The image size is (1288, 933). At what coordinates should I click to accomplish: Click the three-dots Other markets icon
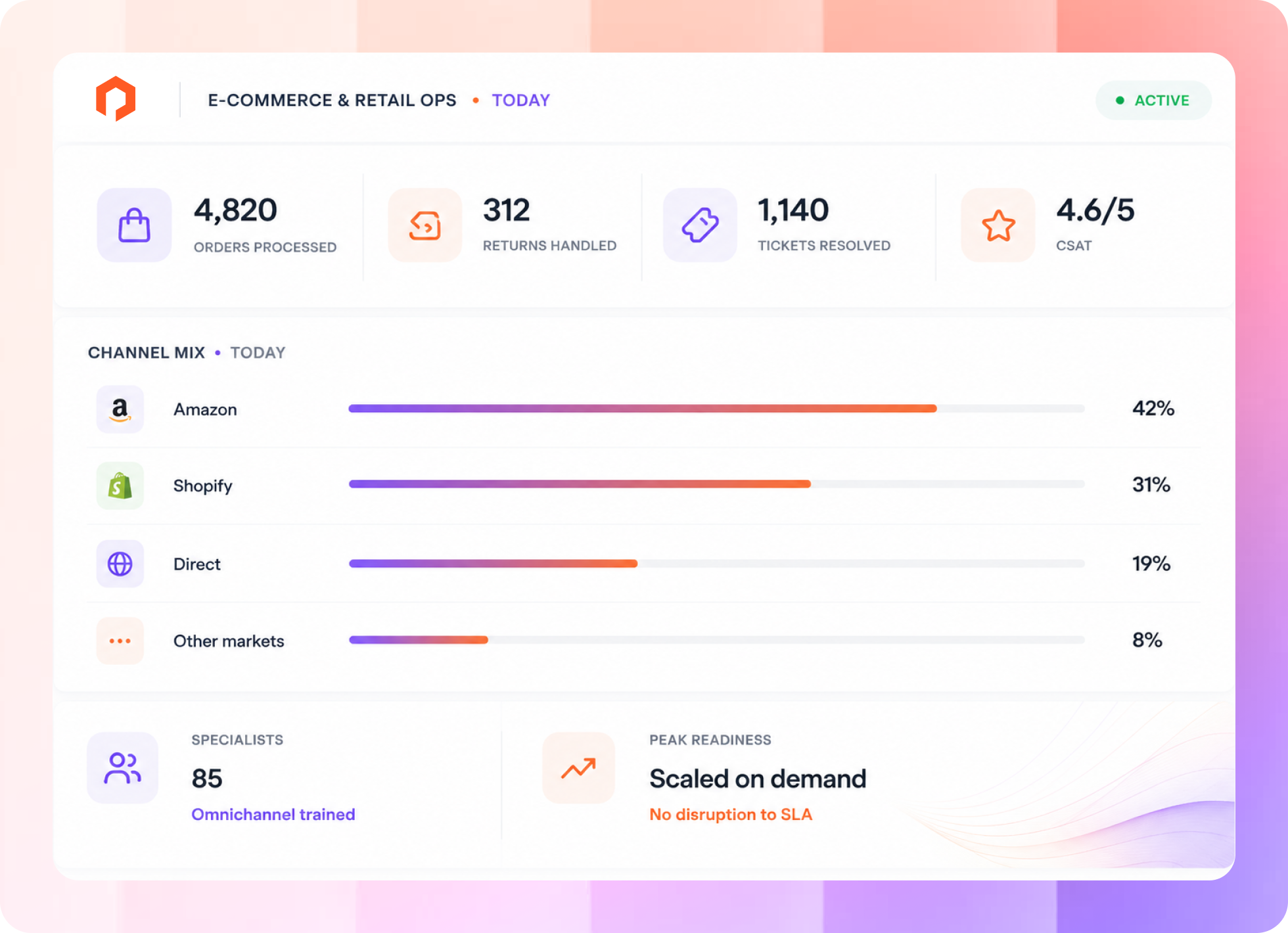tap(120, 641)
